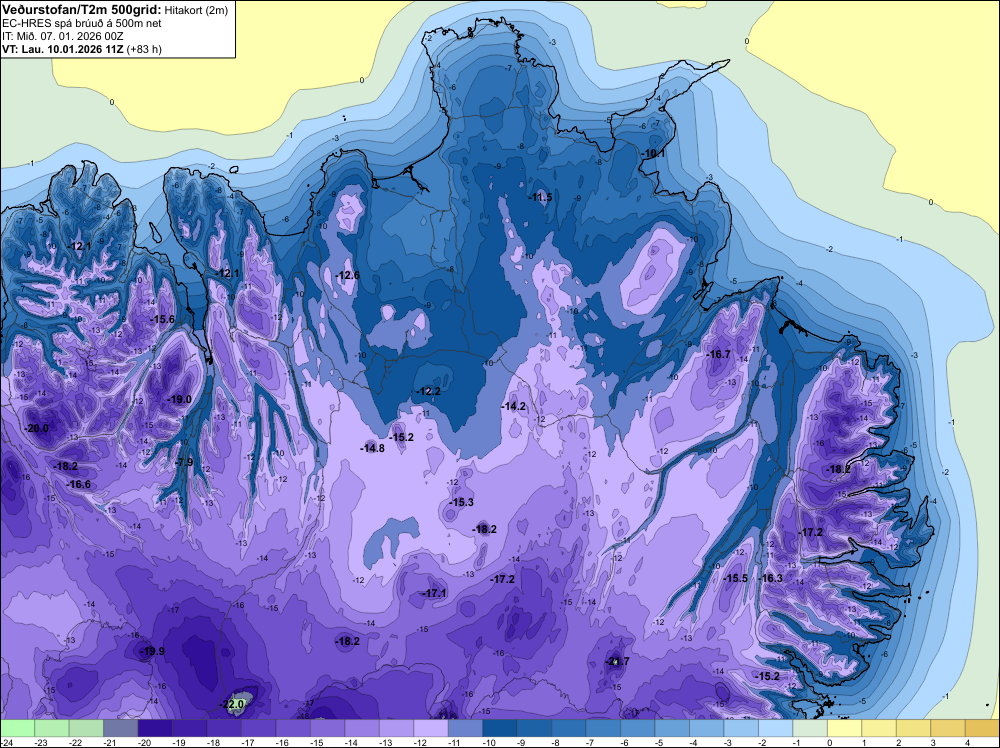Select the 'EC-HRES spá brúuð á 500m net' line
This screenshot has height=748, width=1000.
[x=82, y=24]
